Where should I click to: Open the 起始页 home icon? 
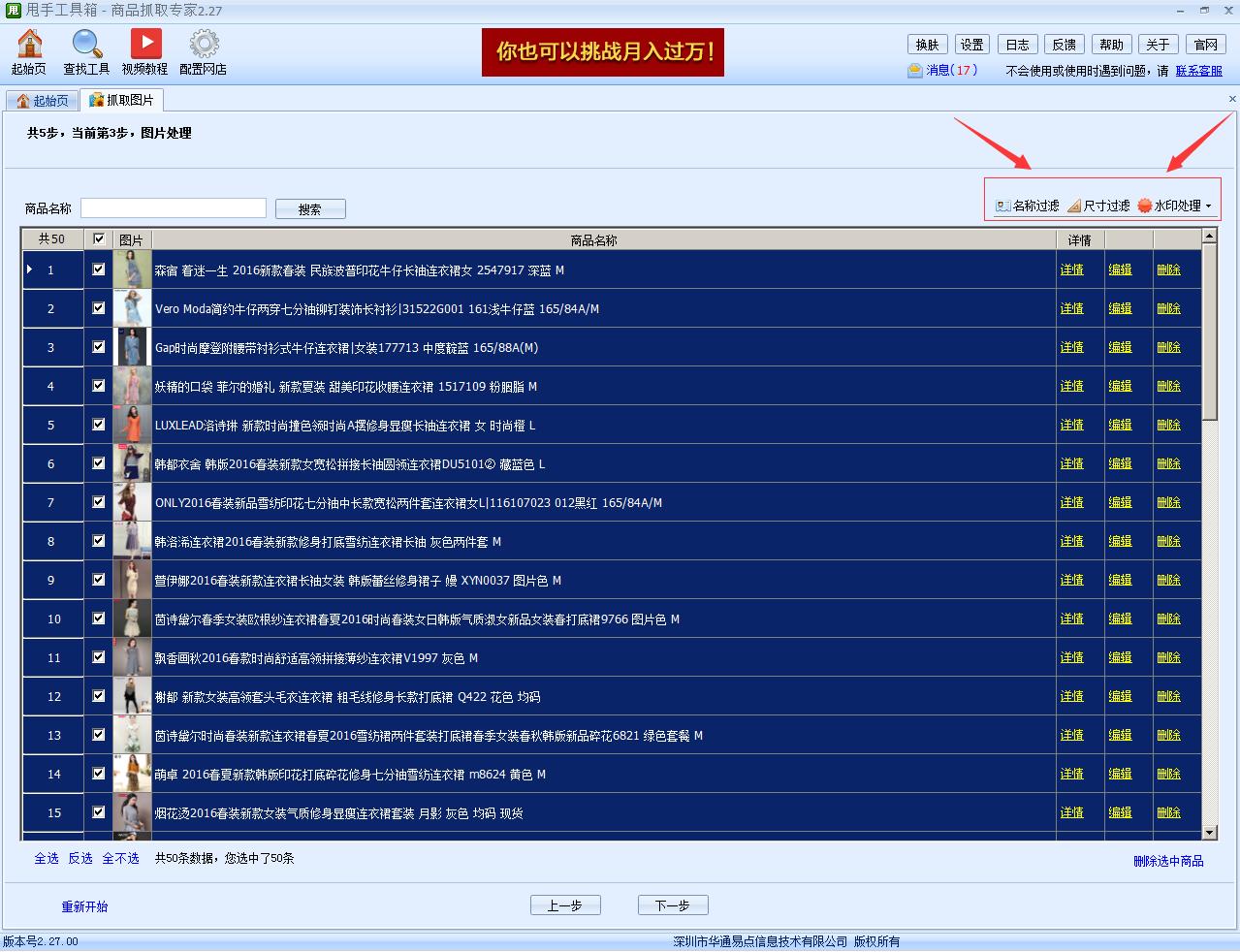coord(28,49)
